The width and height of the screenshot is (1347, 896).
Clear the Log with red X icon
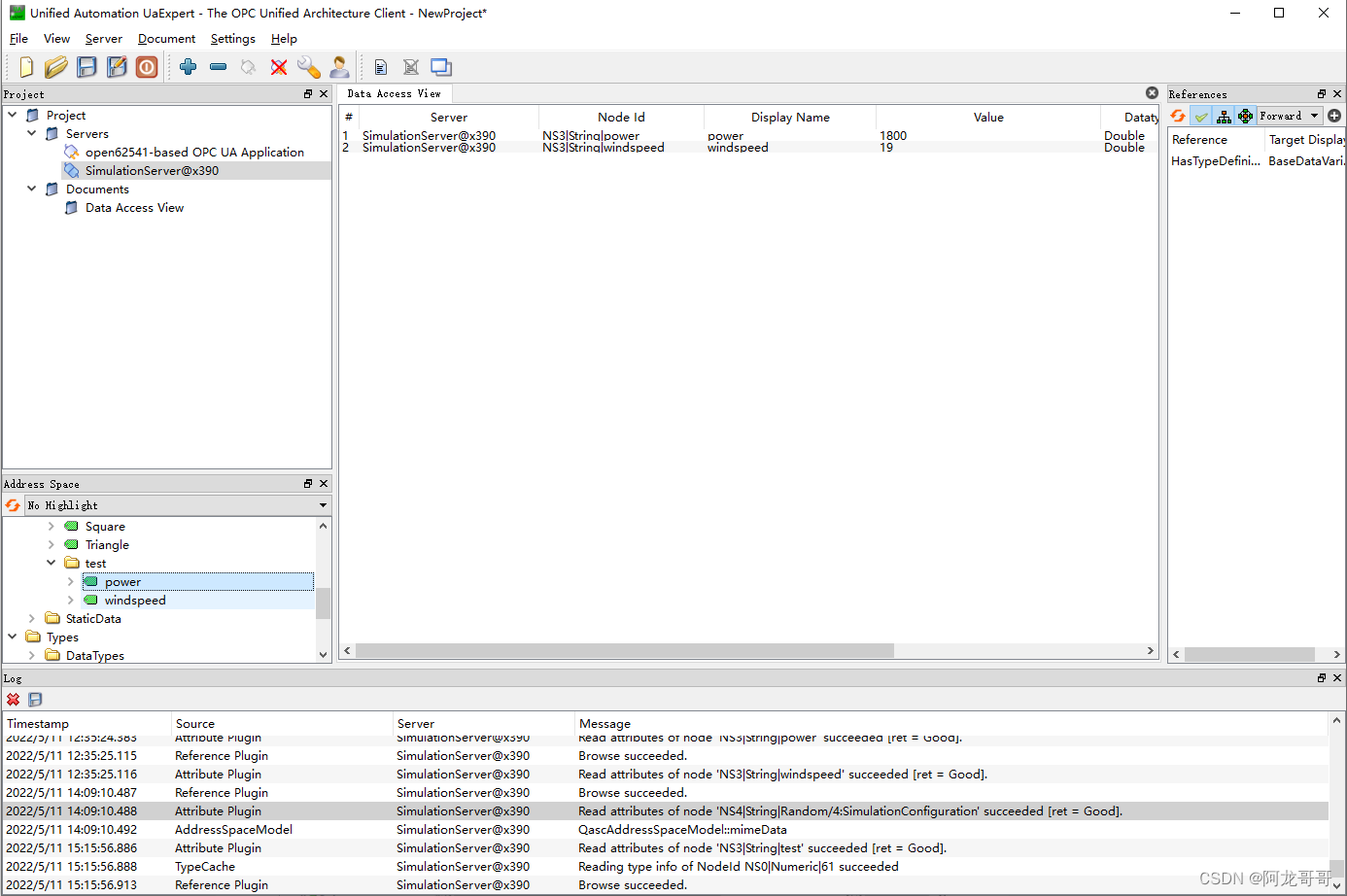tap(13, 699)
